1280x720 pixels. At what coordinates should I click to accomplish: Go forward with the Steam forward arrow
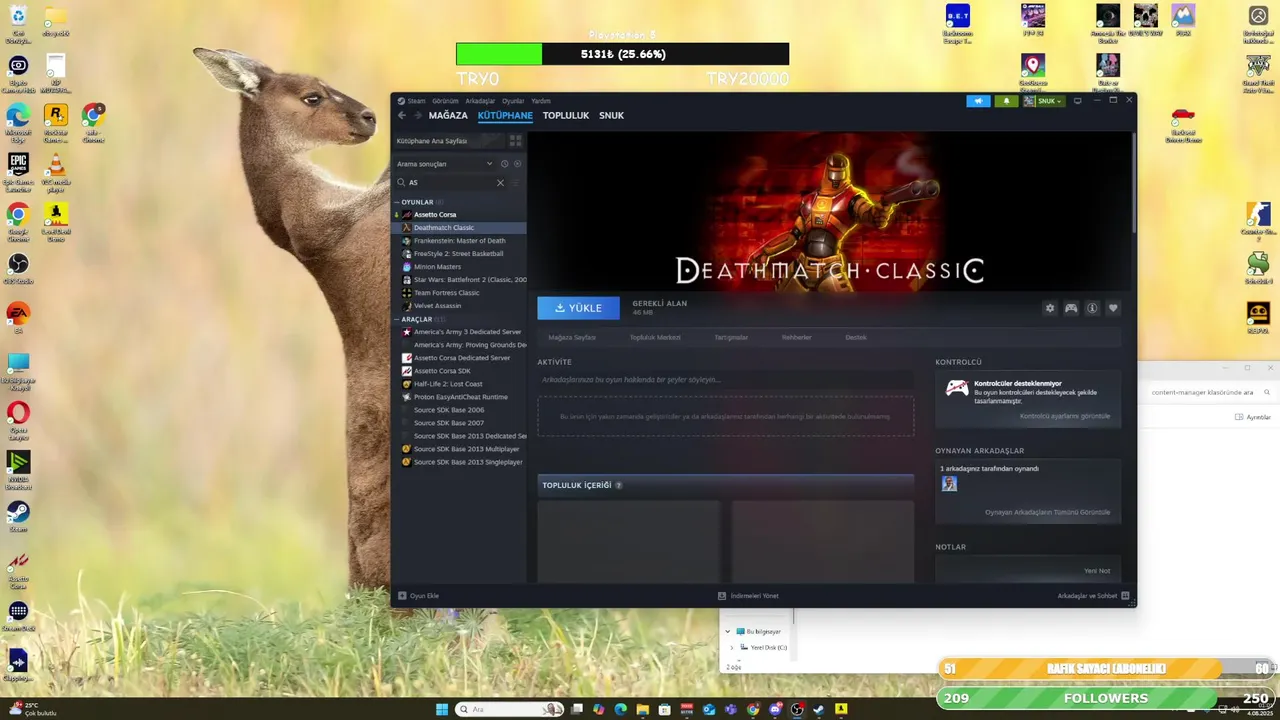417,115
